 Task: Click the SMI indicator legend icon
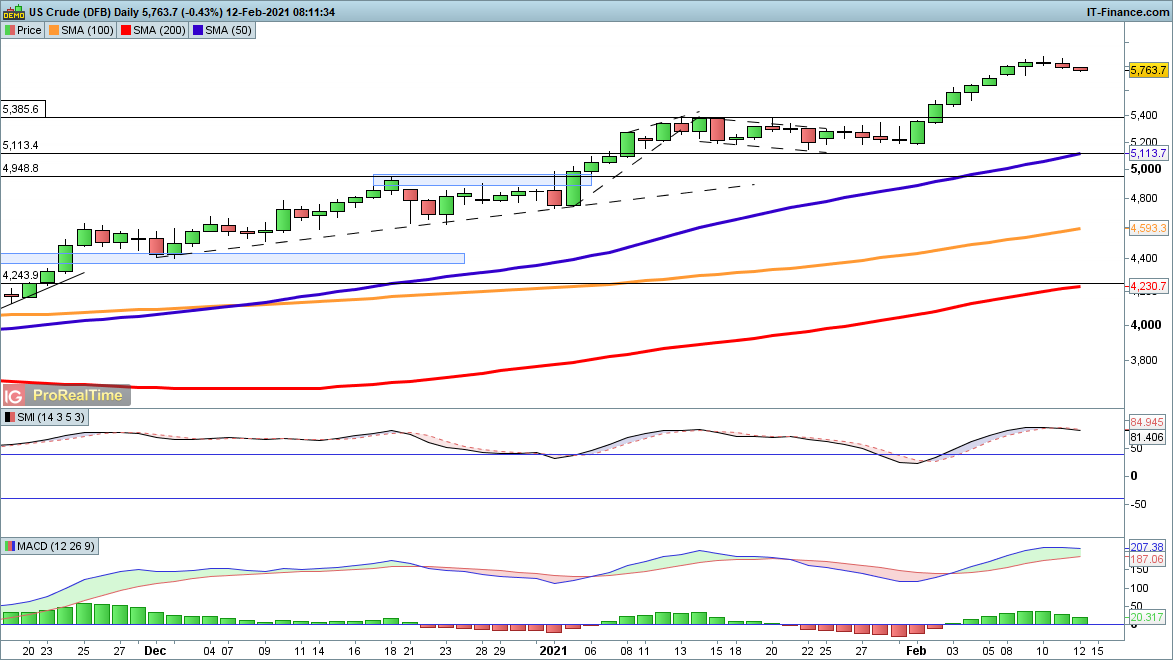click(10, 417)
